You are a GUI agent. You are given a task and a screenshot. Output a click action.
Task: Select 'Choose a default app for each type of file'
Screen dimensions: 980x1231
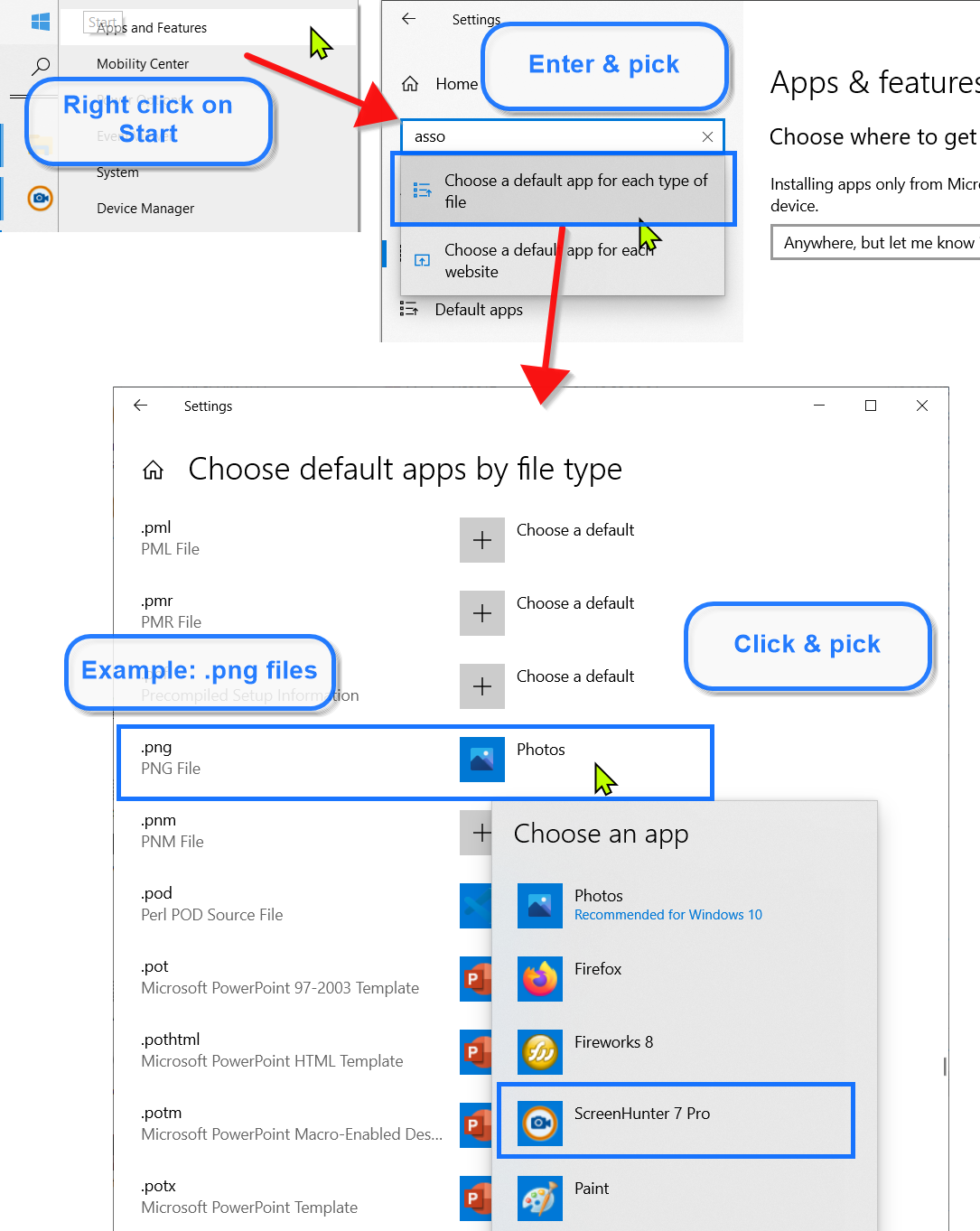pos(575,191)
